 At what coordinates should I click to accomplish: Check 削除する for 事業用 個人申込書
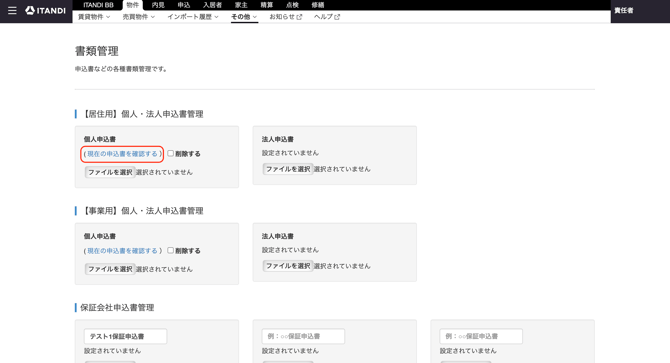coord(170,250)
